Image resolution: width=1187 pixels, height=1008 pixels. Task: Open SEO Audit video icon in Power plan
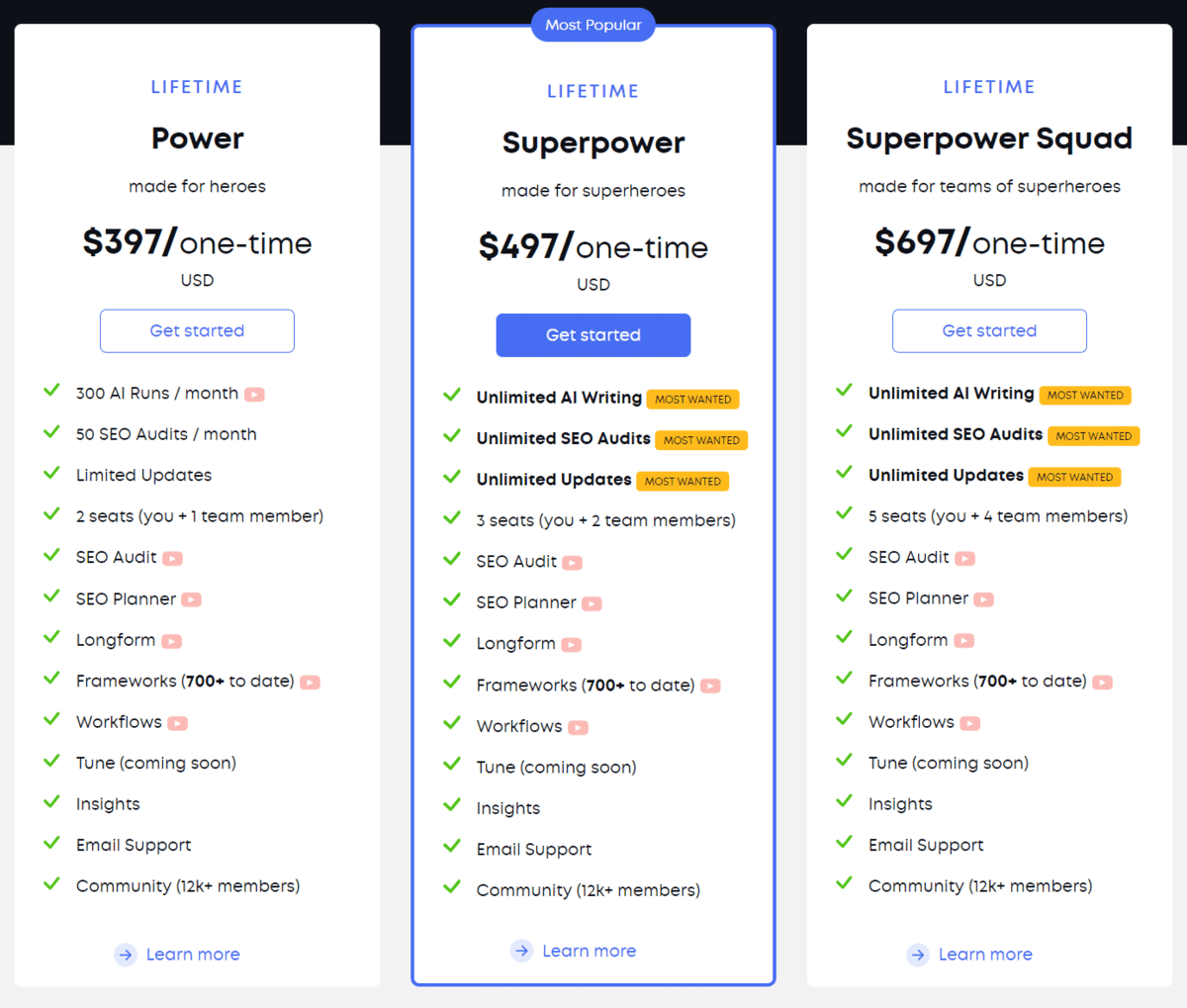pyautogui.click(x=173, y=558)
